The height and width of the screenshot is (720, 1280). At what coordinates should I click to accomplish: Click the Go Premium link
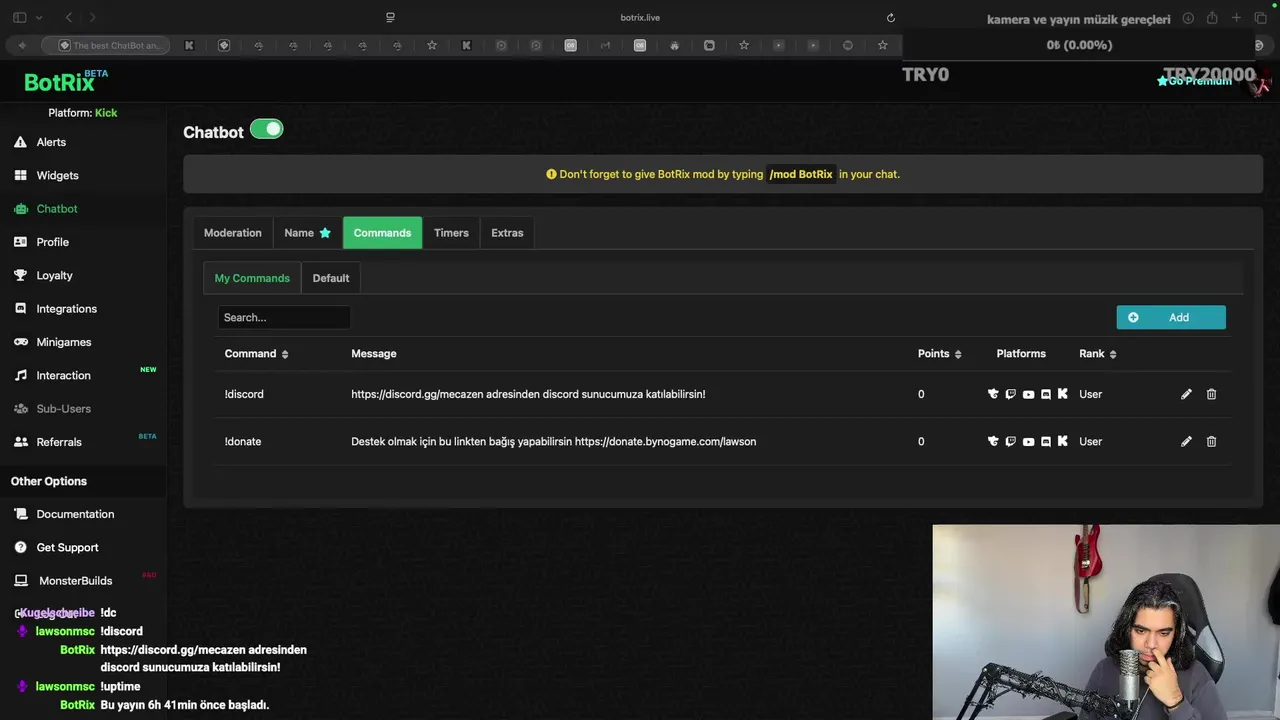(1194, 81)
